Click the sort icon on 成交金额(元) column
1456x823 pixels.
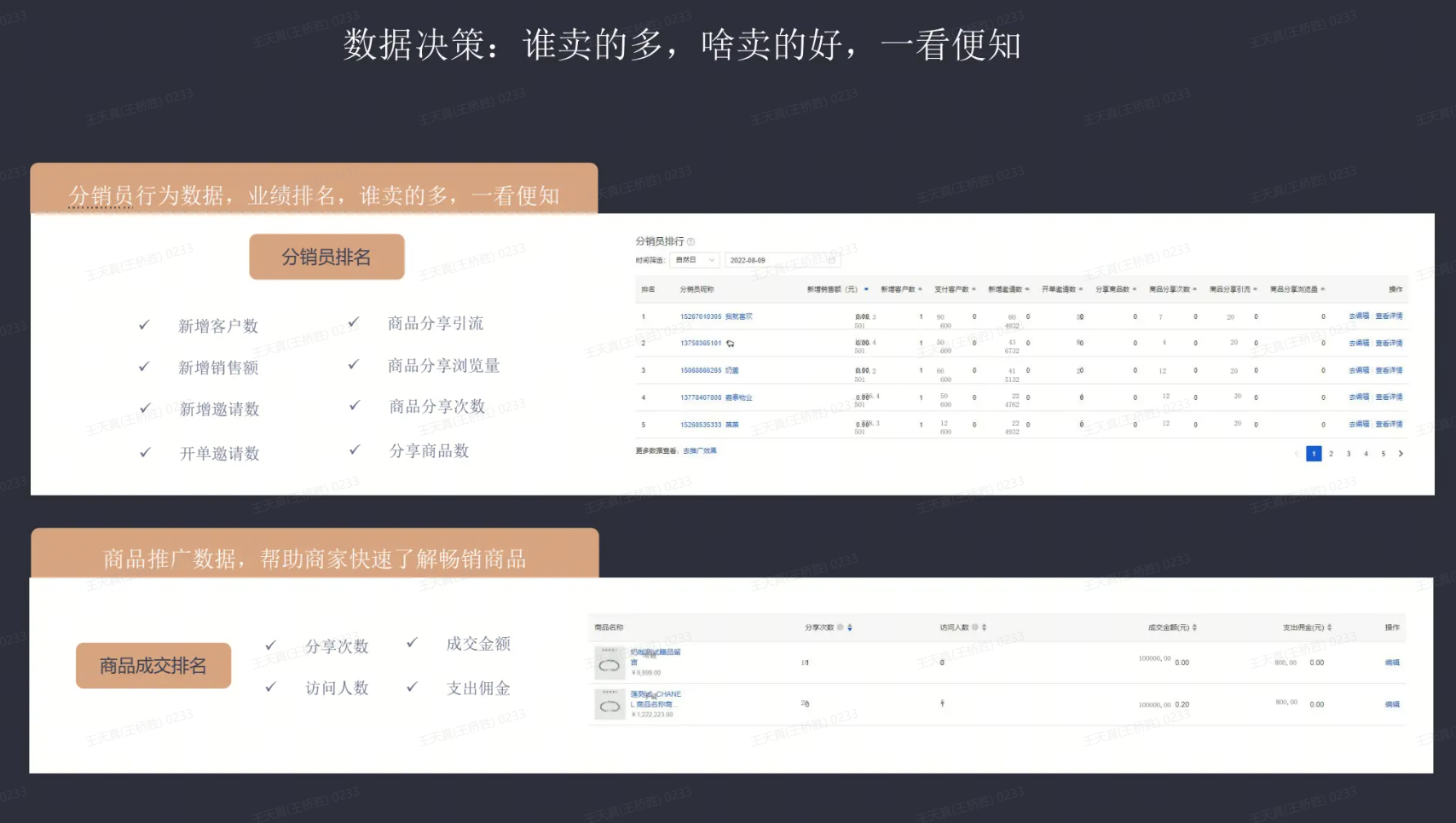[x=1194, y=628]
